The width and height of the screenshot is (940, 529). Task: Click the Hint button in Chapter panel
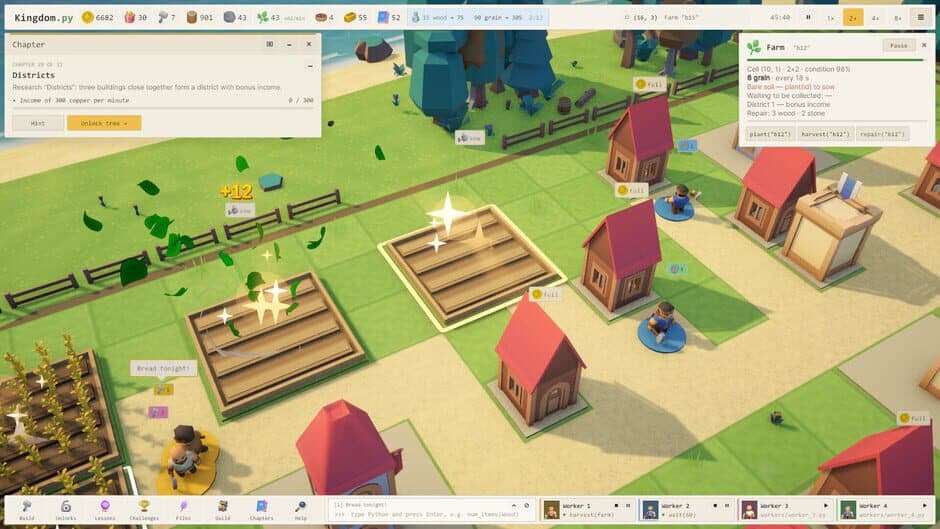point(38,123)
